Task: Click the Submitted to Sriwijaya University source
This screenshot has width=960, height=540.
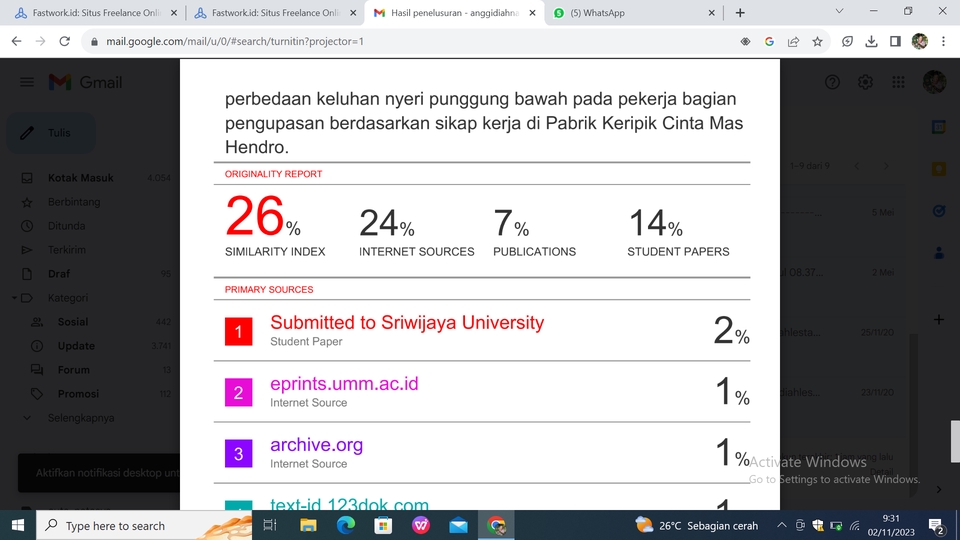Action: click(x=407, y=323)
